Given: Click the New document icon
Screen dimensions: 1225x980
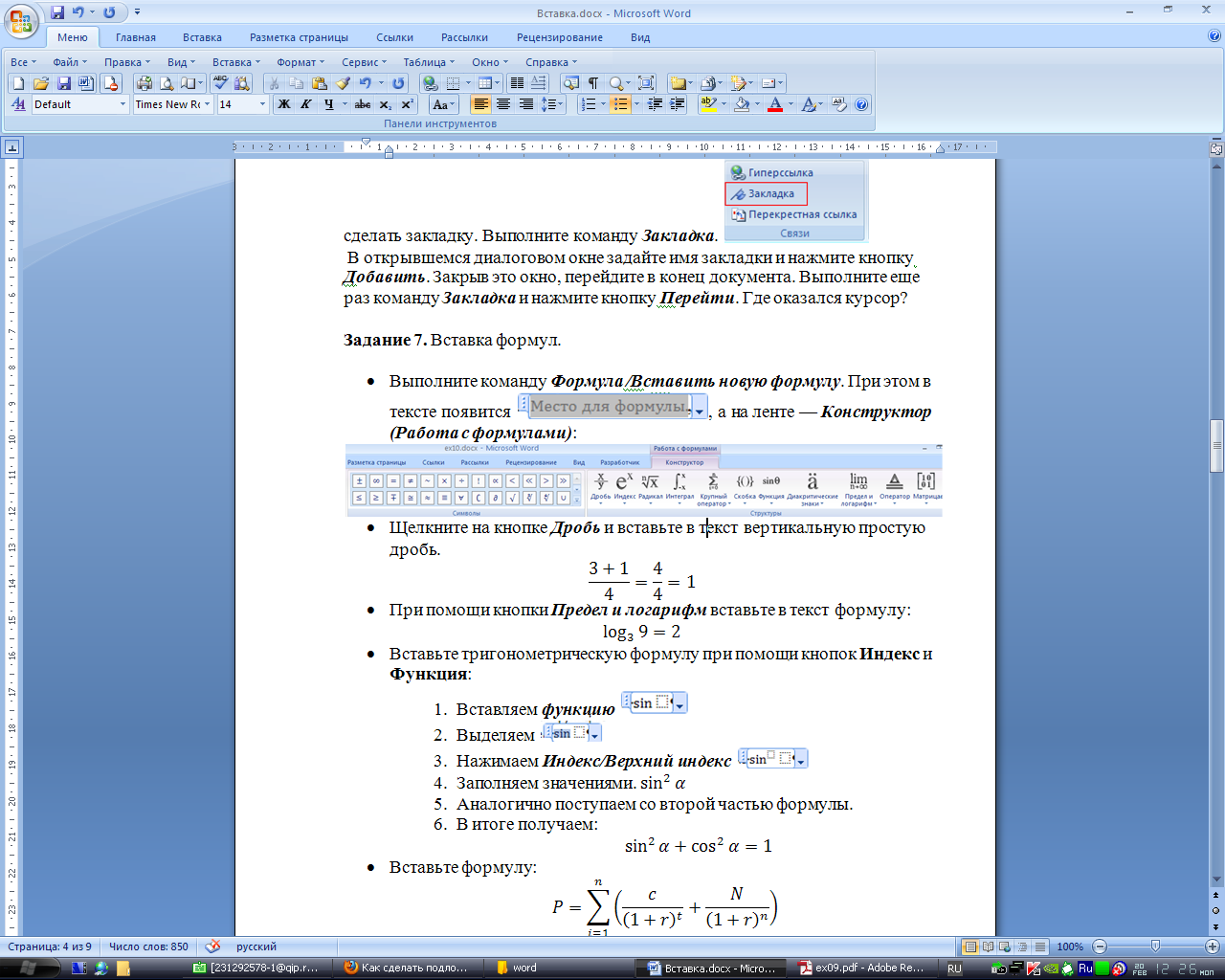Looking at the screenshot, I should 18,83.
